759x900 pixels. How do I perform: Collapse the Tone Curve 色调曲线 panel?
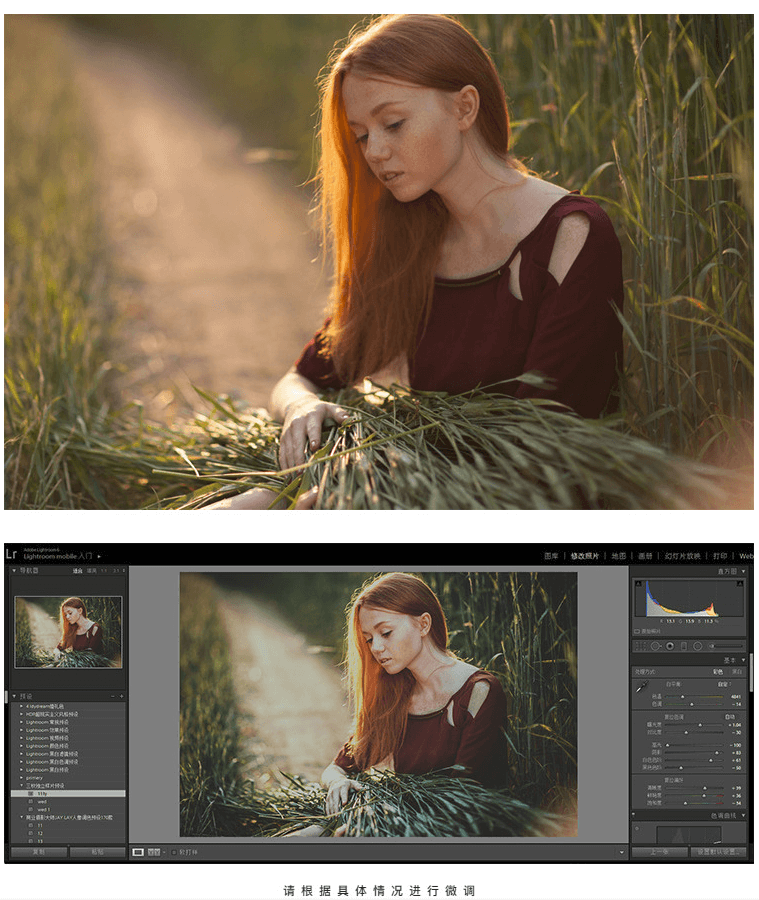click(743, 816)
